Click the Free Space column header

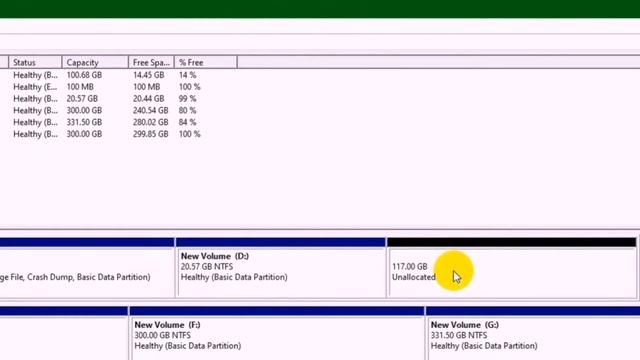coord(151,62)
